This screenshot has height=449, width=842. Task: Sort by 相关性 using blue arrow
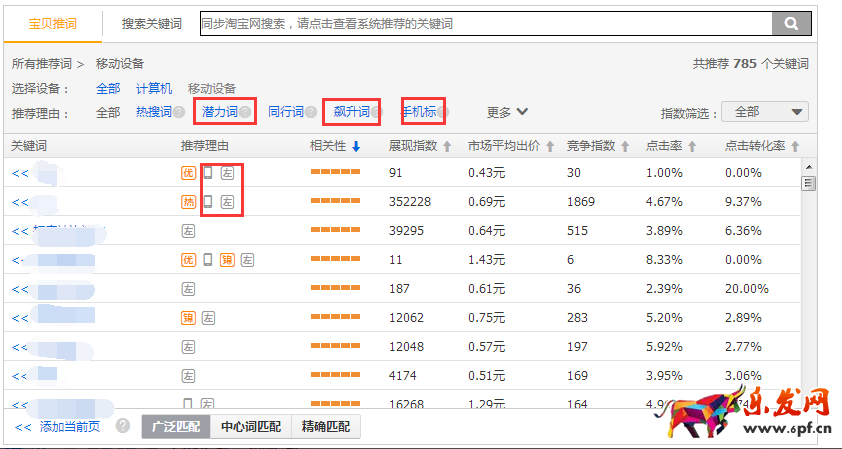coord(356,147)
